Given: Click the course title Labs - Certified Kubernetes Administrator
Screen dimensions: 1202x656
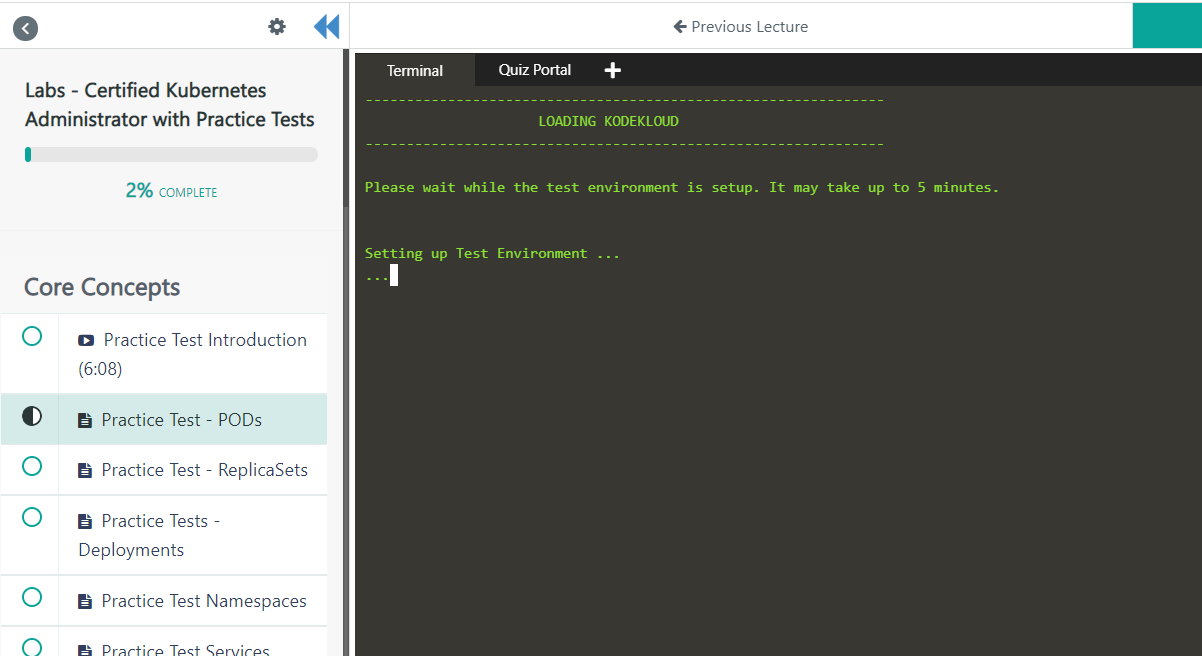Looking at the screenshot, I should click(170, 105).
